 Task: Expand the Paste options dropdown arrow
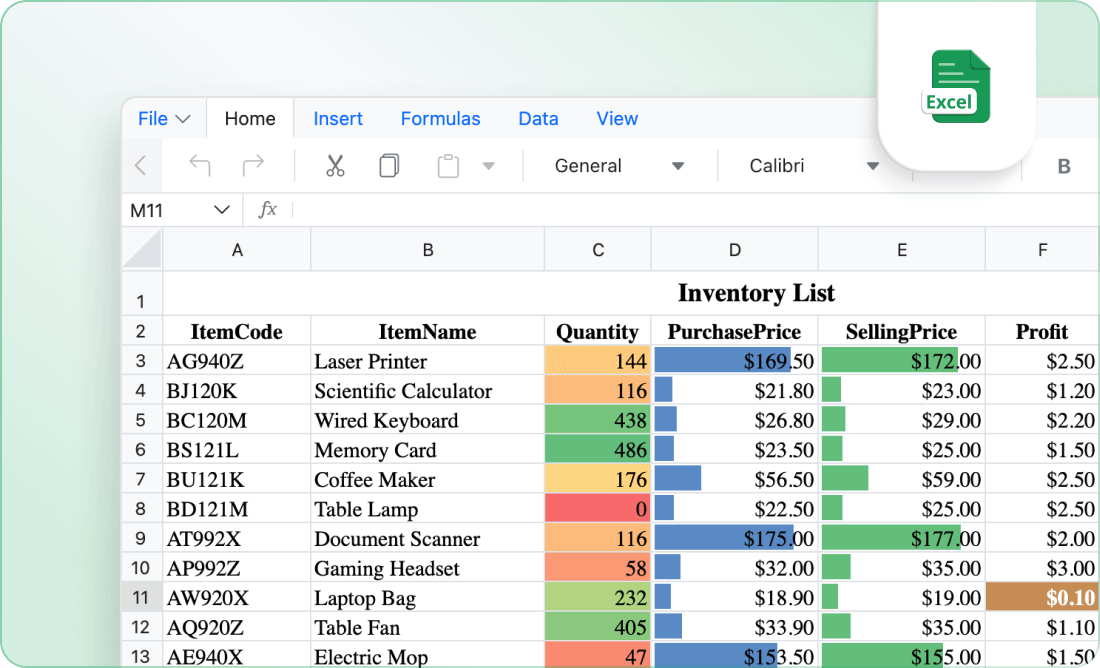490,165
